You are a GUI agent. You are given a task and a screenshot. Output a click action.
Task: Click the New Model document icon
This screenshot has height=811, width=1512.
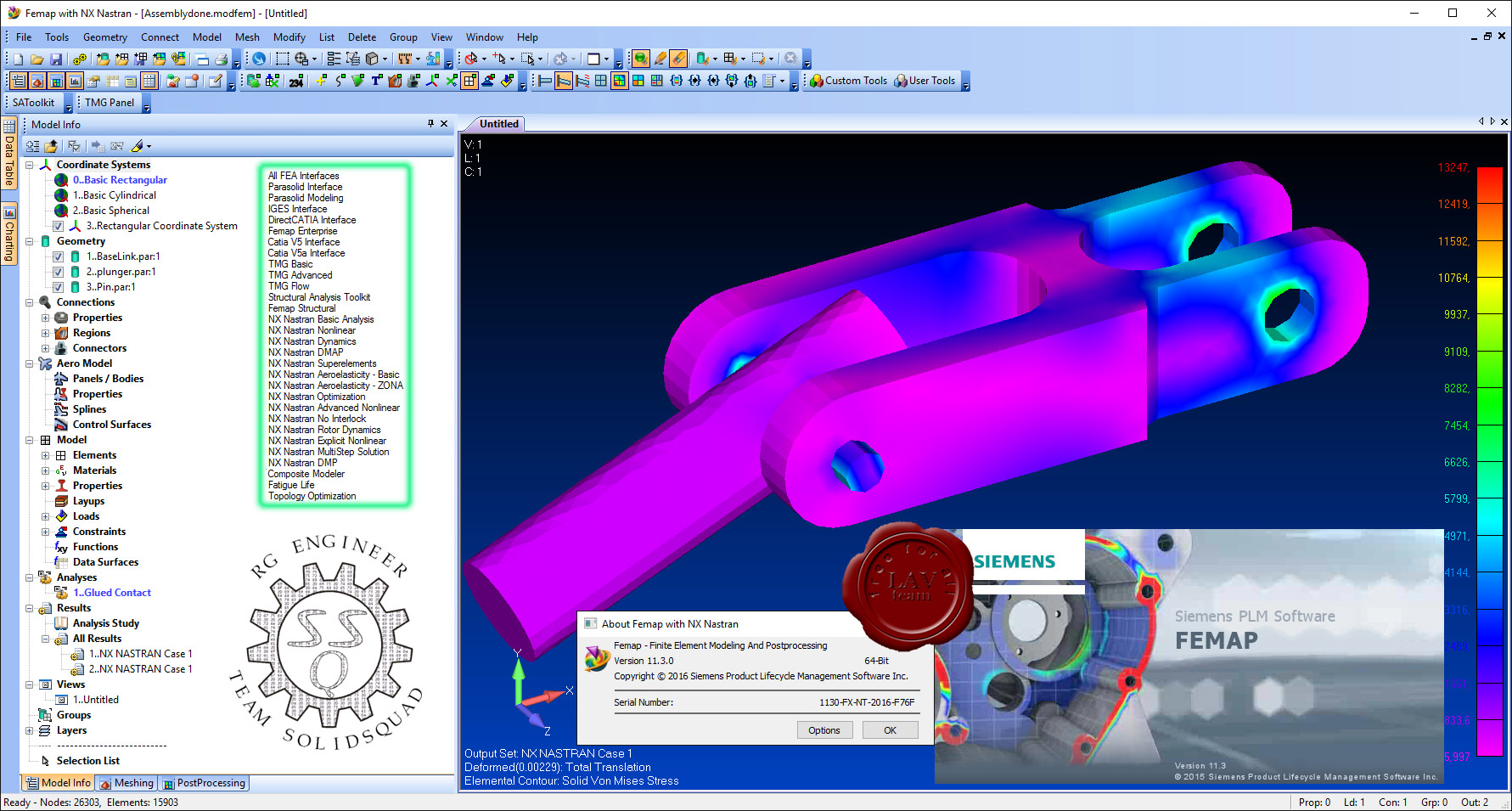18,59
